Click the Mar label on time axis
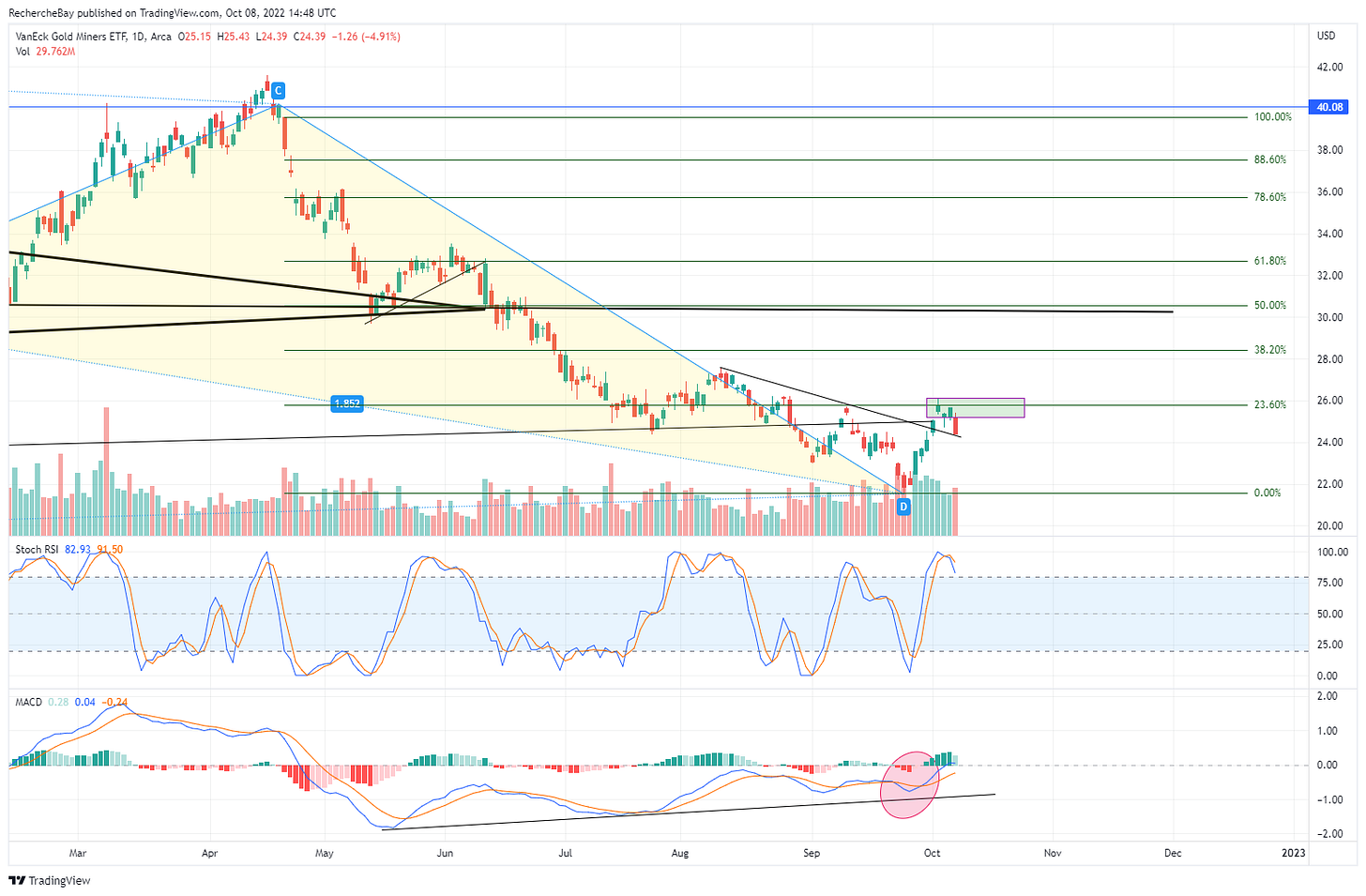Image resolution: width=1366 pixels, height=896 pixels. point(78,853)
